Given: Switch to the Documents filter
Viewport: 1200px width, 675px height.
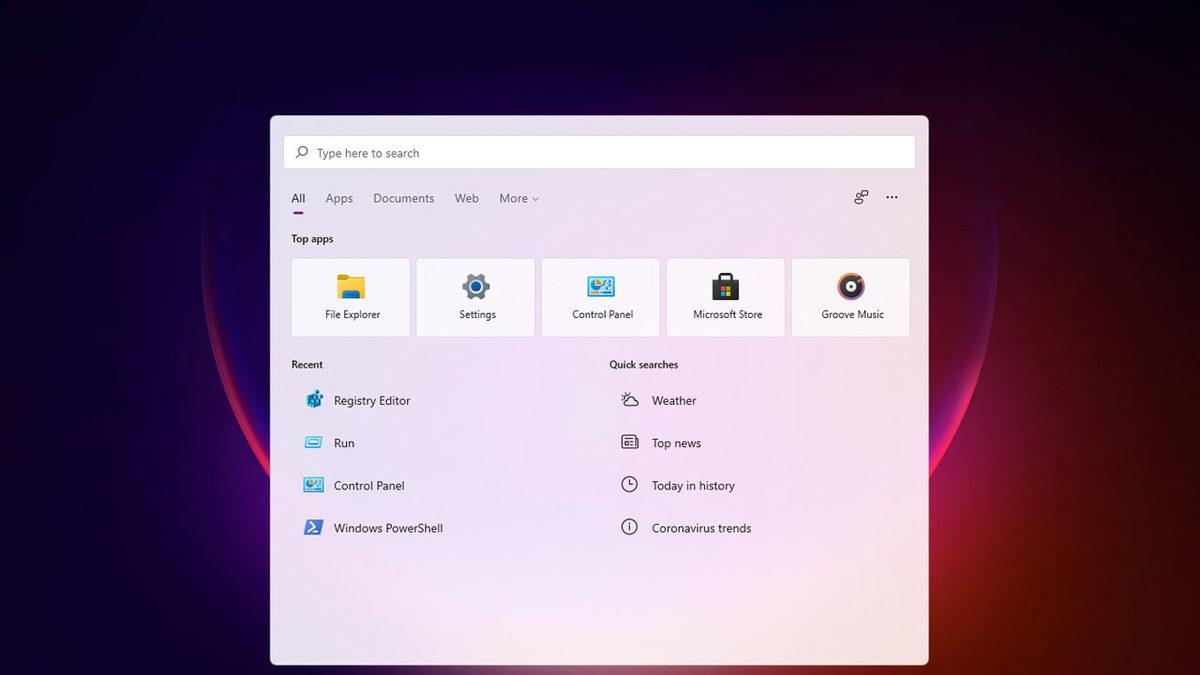Looking at the screenshot, I should (403, 198).
